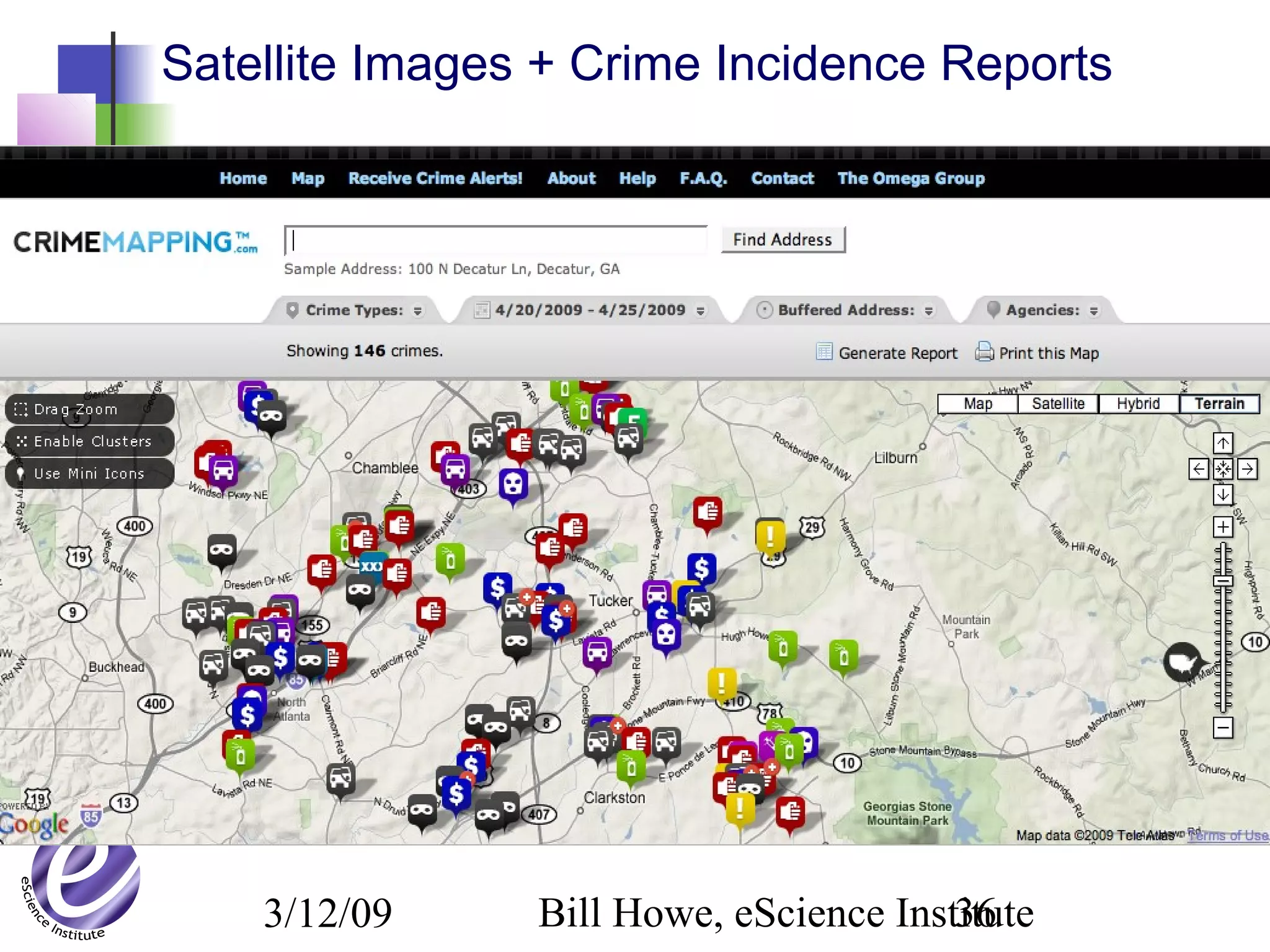This screenshot has height=952, width=1270.
Task: Pan the map down arrow
Action: (1223, 495)
